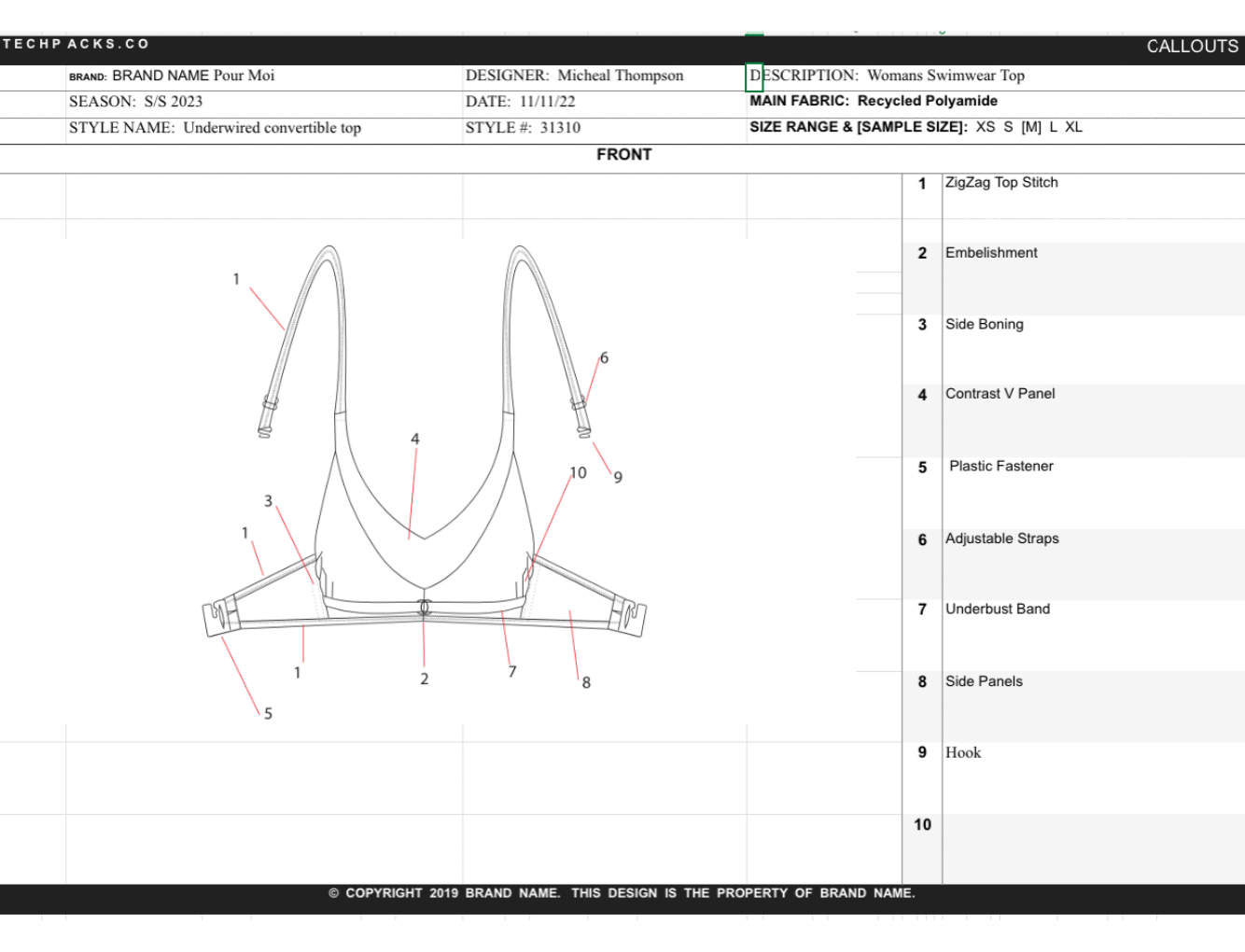Select the 'DESCRIPTION: Womans Swimwear Top' cell
This screenshot has height=952, width=1245.
(996, 77)
